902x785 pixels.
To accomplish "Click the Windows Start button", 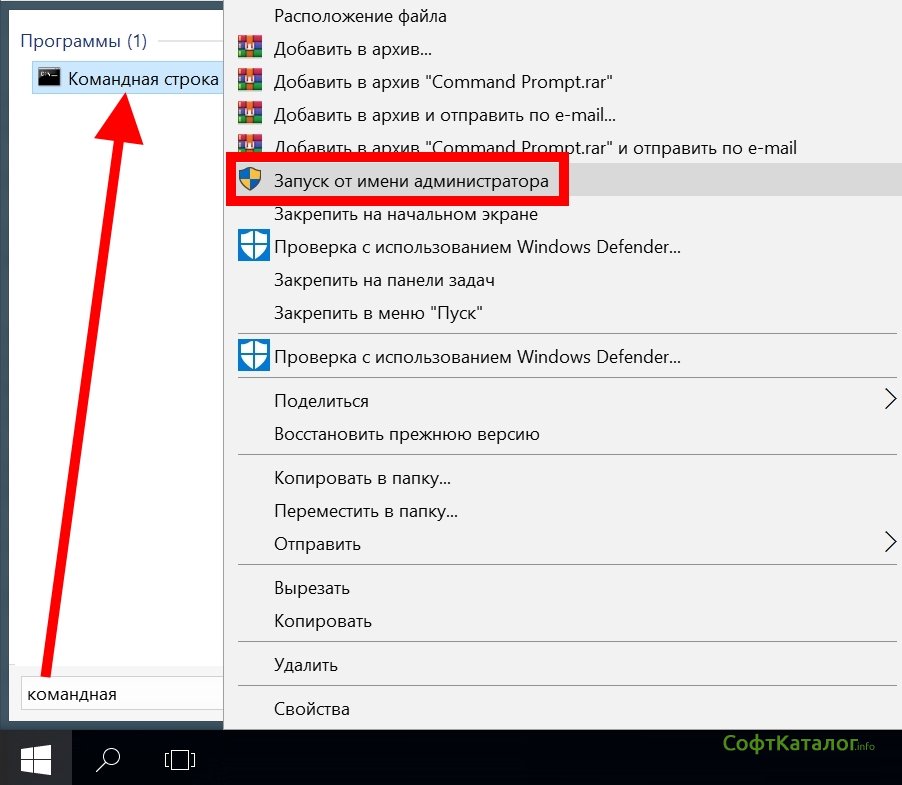I will click(36, 761).
